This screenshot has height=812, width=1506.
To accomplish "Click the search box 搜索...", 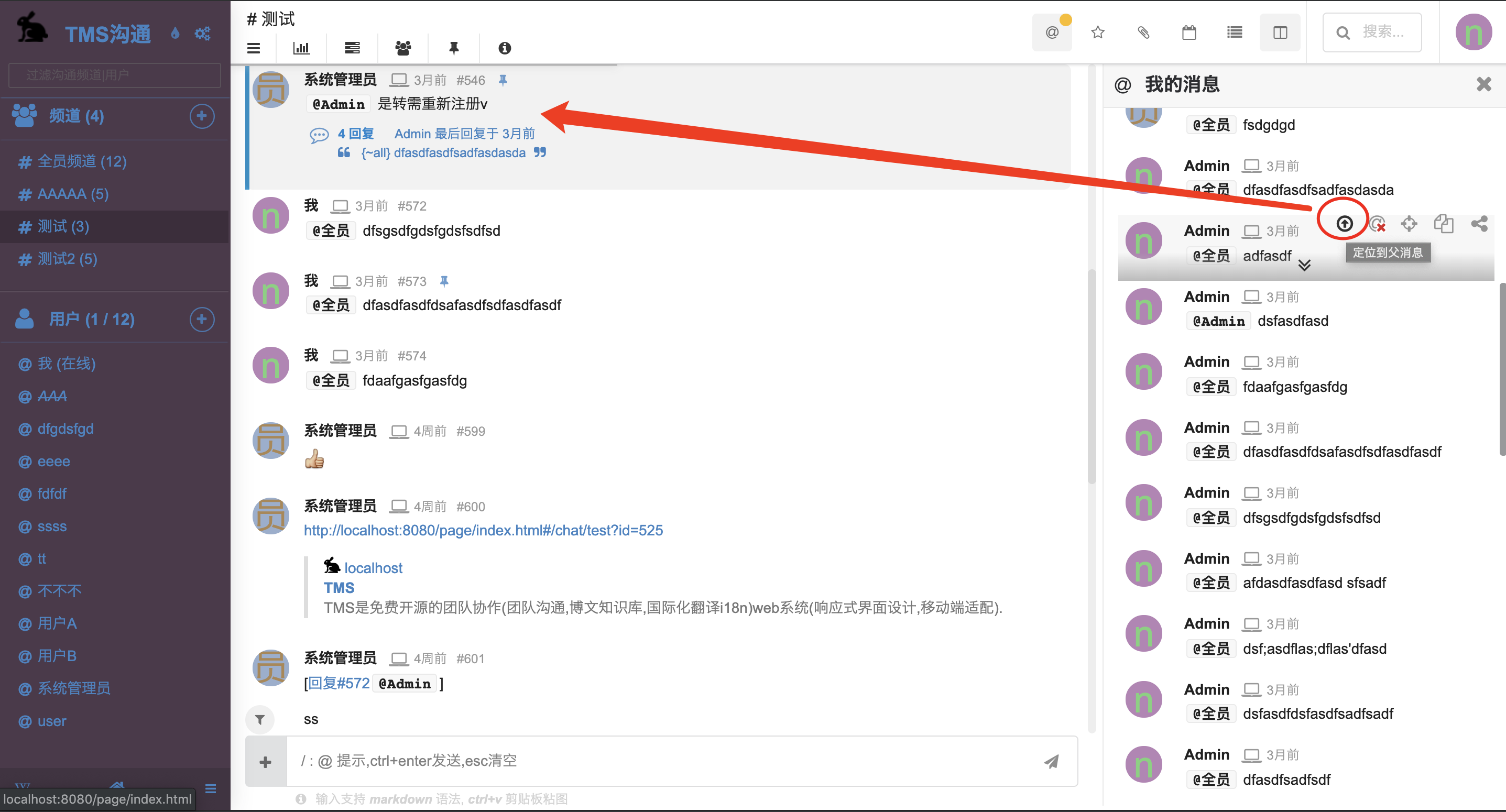I will (x=1372, y=32).
